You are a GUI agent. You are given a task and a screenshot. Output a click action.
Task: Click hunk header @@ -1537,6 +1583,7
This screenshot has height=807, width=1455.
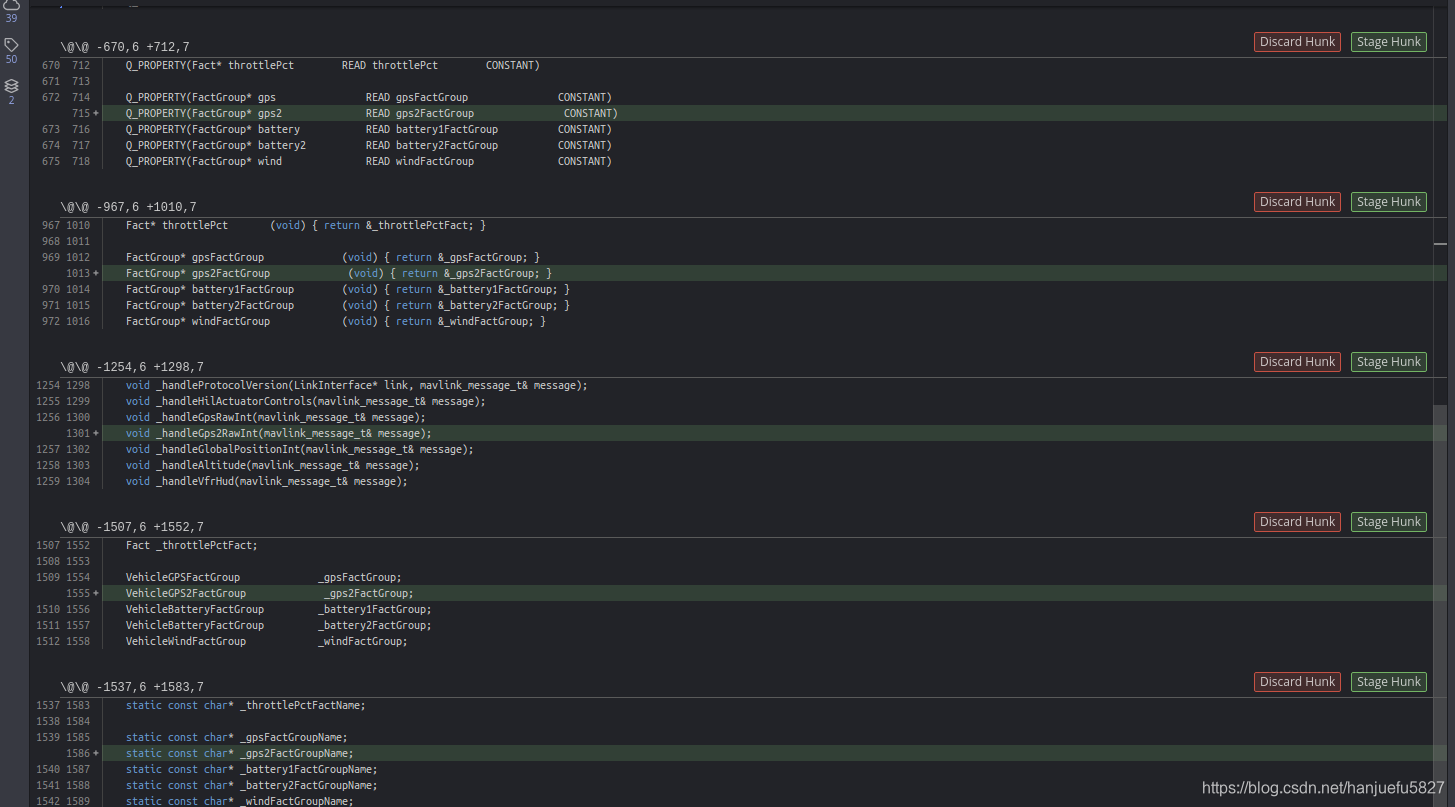(x=131, y=687)
